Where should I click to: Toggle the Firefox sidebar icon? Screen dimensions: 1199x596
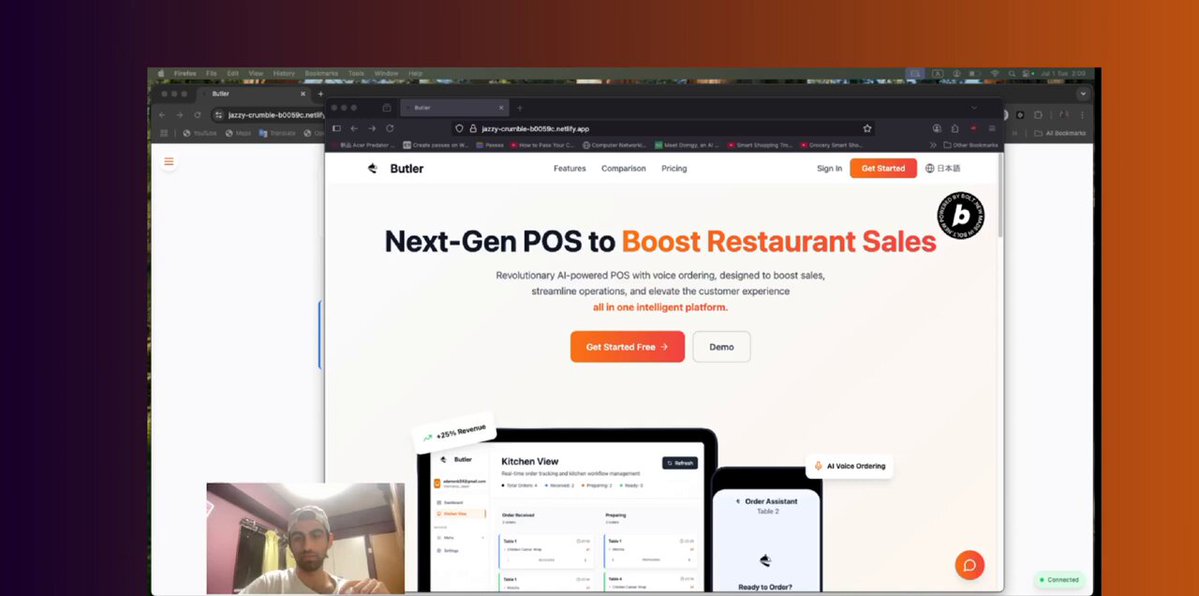336,129
